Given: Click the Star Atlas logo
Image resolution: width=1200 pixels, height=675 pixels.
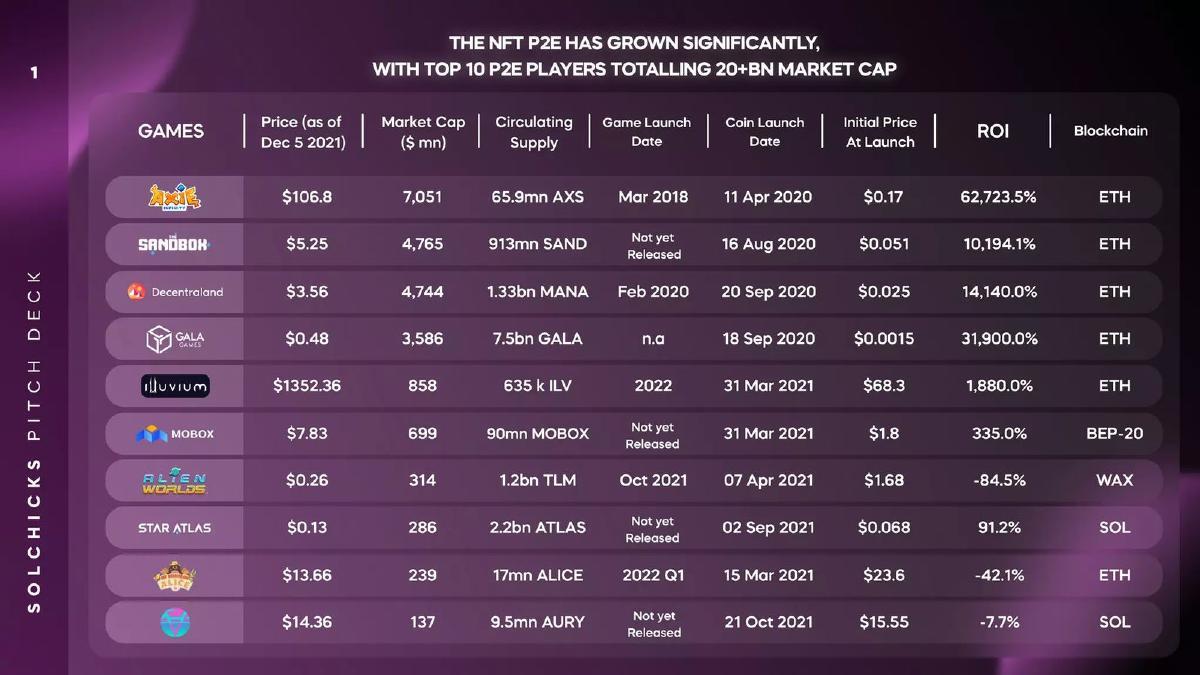Looking at the screenshot, I should pyautogui.click(x=175, y=528).
